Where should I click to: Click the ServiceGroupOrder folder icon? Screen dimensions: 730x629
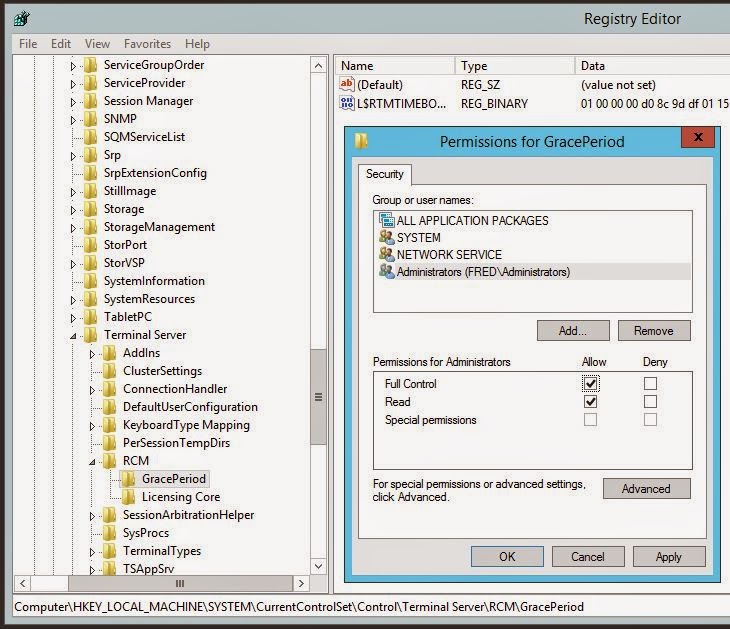(x=90, y=65)
